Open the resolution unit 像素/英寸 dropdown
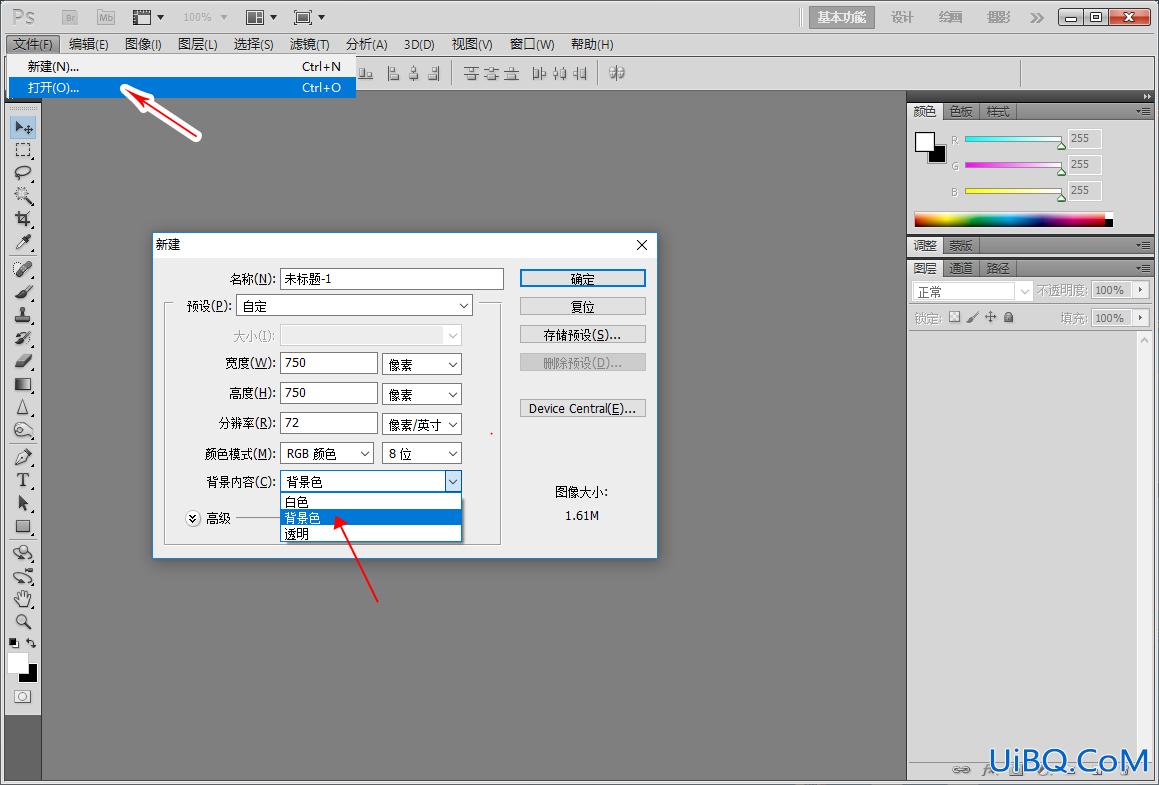This screenshot has height=785, width=1159. [x=422, y=424]
